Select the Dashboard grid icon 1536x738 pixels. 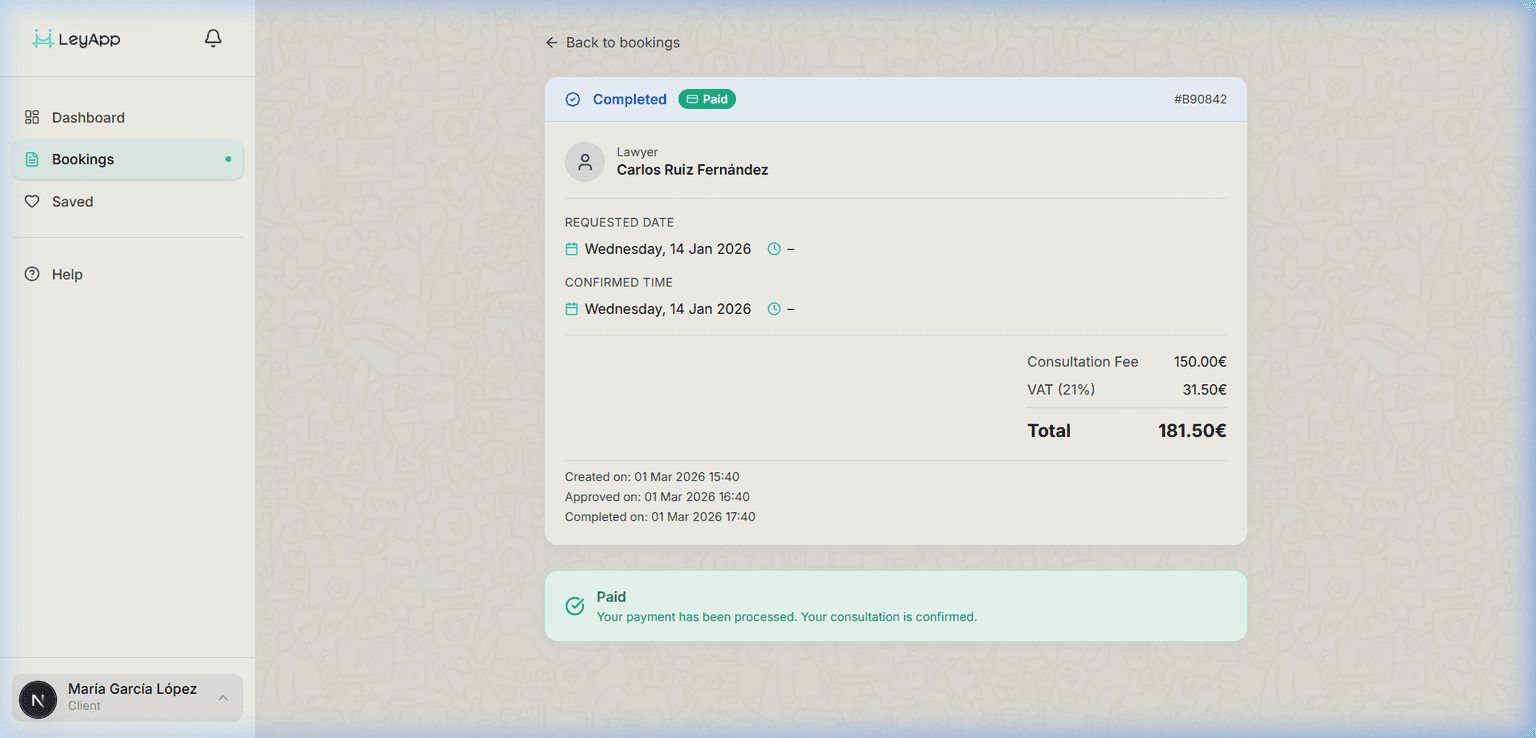[x=31, y=117]
